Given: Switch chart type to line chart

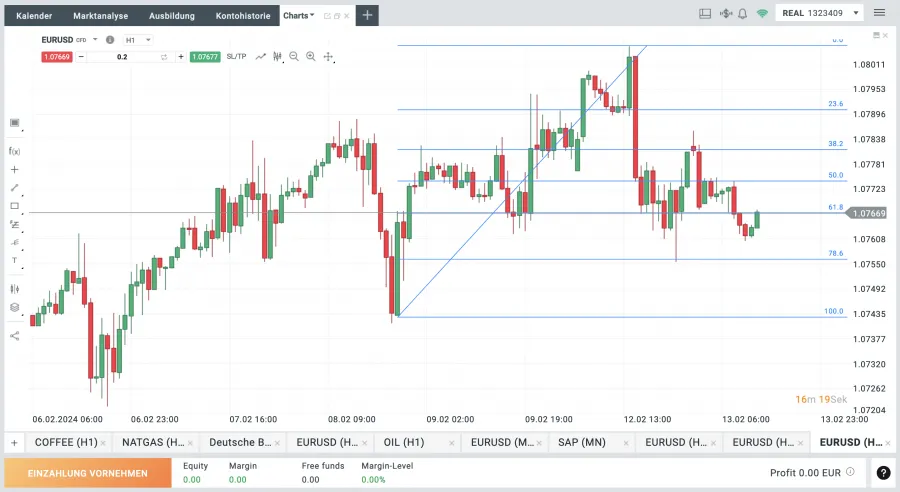Looking at the screenshot, I should click(261, 56).
